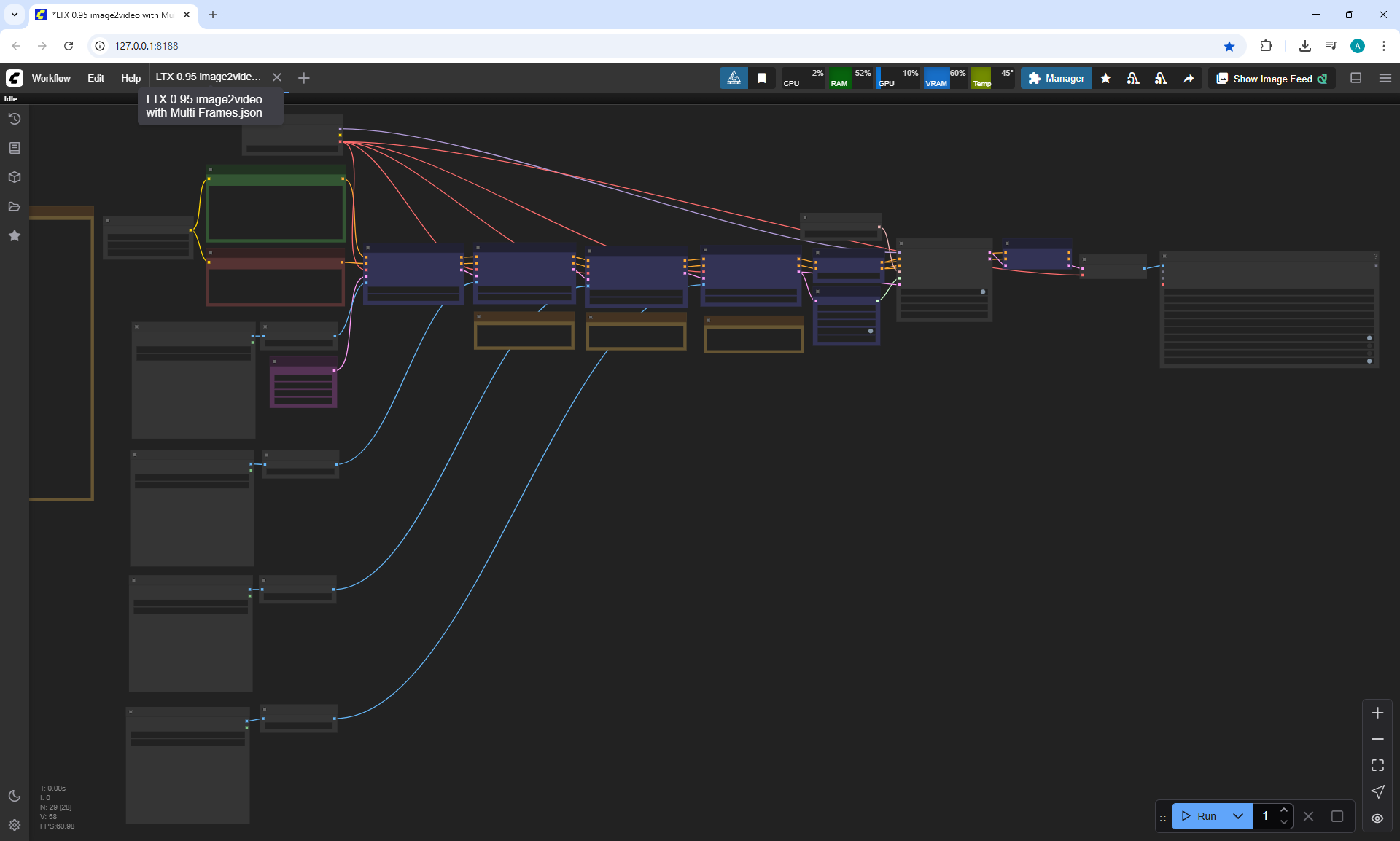Image resolution: width=1400 pixels, height=841 pixels.
Task: Click Show Image Feed button
Action: click(1272, 79)
